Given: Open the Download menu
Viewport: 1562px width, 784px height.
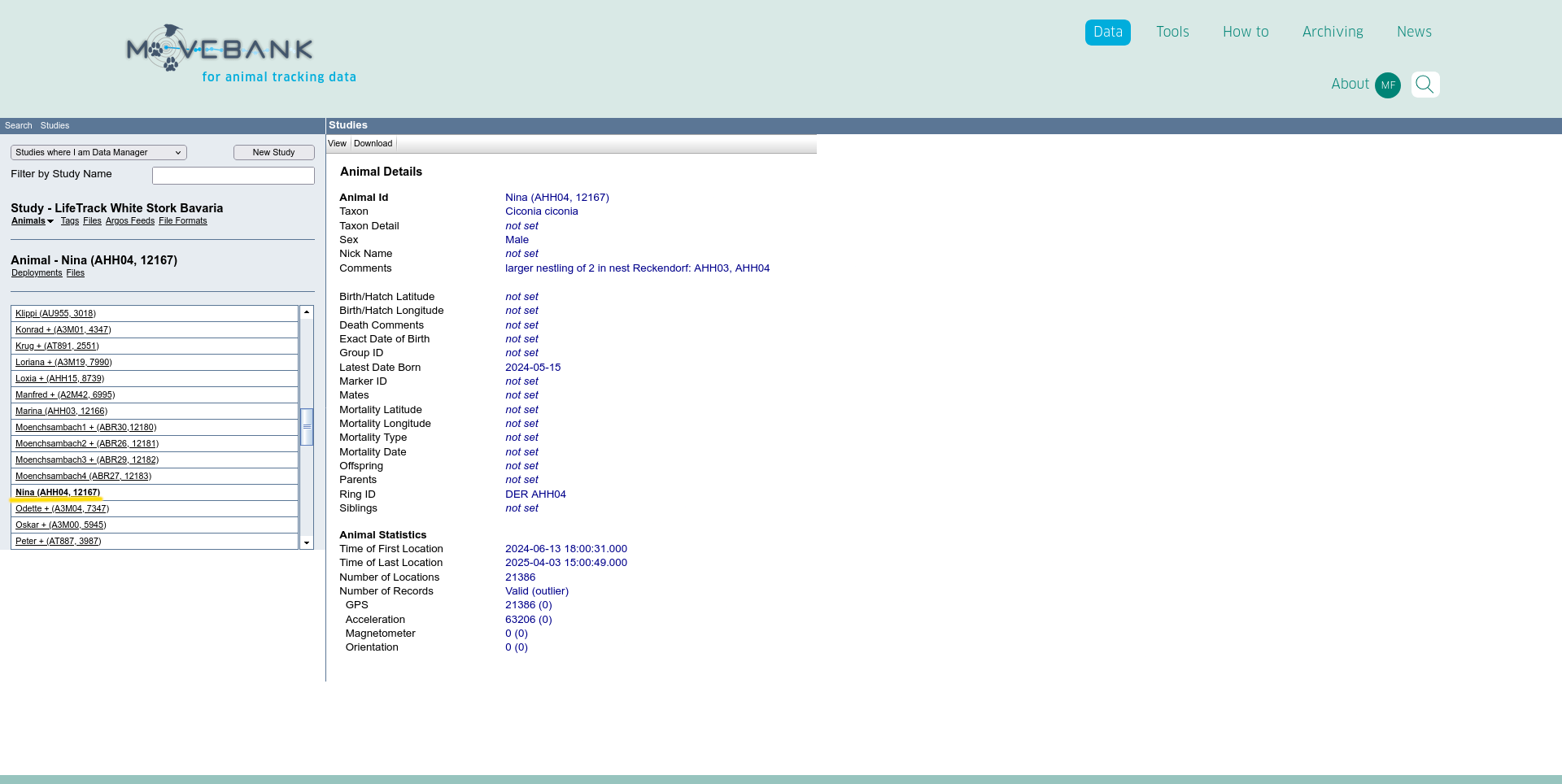Looking at the screenshot, I should pyautogui.click(x=373, y=144).
